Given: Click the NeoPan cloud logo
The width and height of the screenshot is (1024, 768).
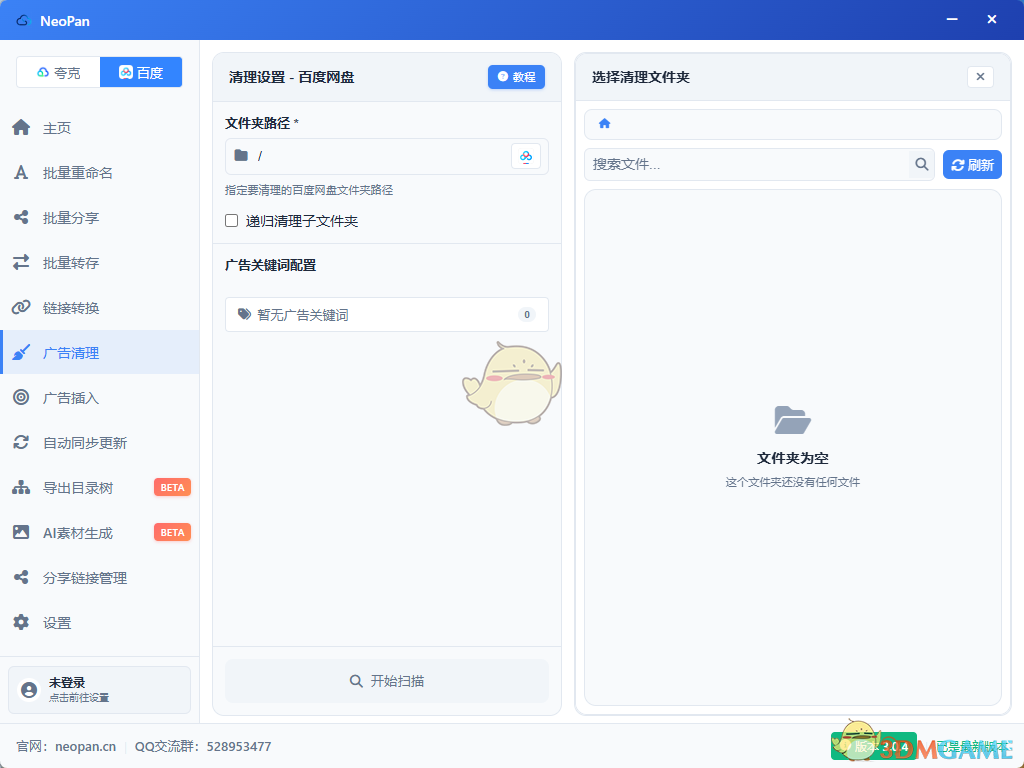Looking at the screenshot, I should [x=22, y=20].
